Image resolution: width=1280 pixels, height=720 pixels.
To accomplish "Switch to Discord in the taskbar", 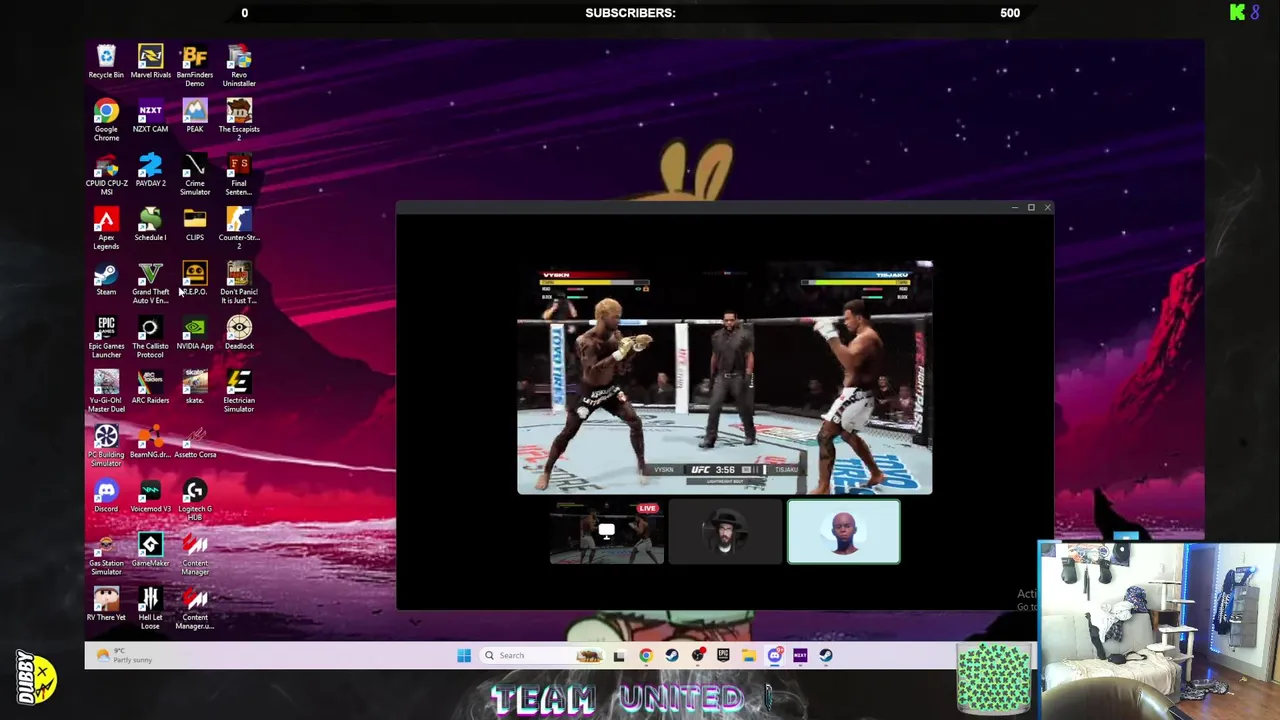I will point(775,656).
